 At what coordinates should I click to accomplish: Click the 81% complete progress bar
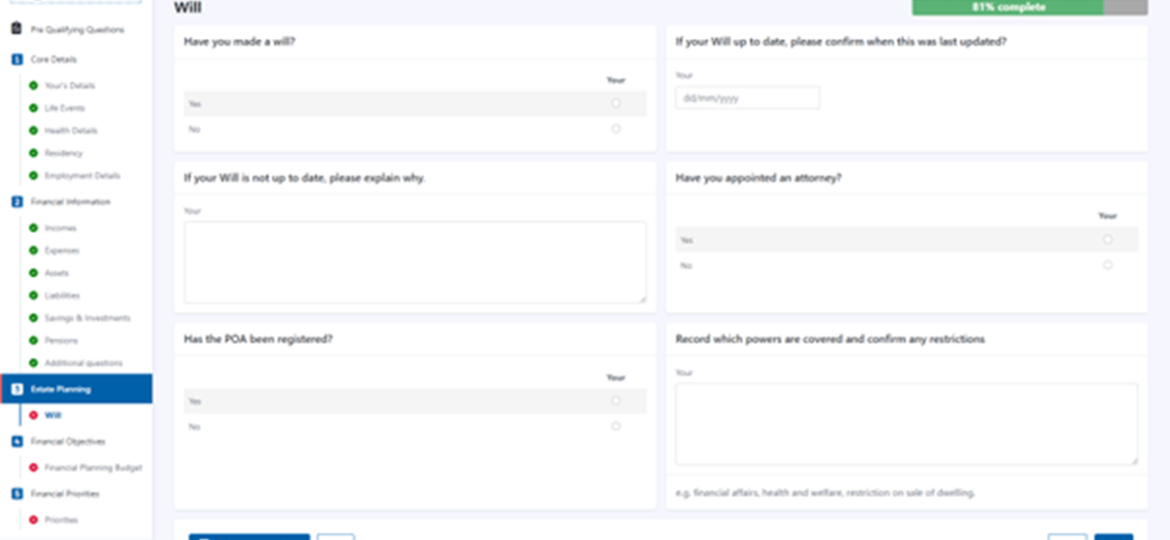tap(1030, 7)
